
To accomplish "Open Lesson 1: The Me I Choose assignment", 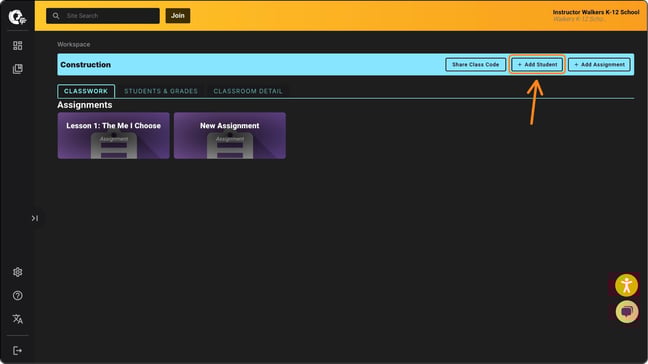I will [x=114, y=136].
